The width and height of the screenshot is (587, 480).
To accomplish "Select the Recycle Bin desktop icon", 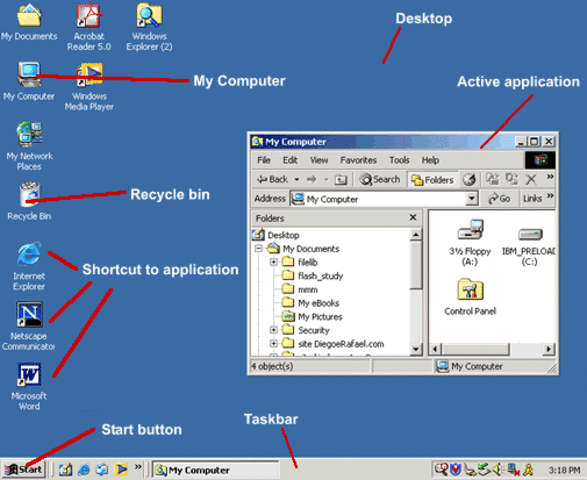I will click(29, 201).
